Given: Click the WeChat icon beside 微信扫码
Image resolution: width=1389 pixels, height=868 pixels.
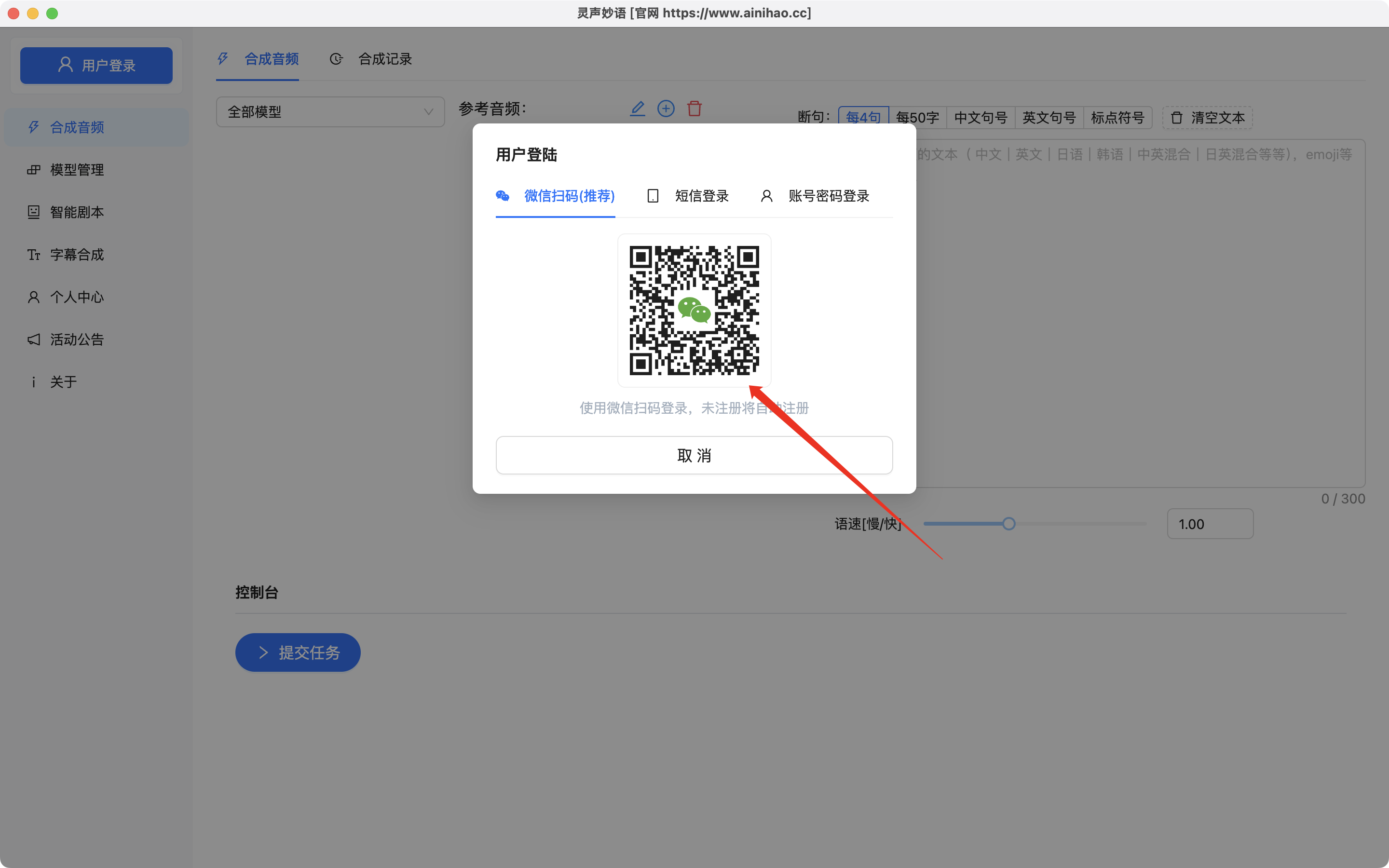Looking at the screenshot, I should [503, 196].
